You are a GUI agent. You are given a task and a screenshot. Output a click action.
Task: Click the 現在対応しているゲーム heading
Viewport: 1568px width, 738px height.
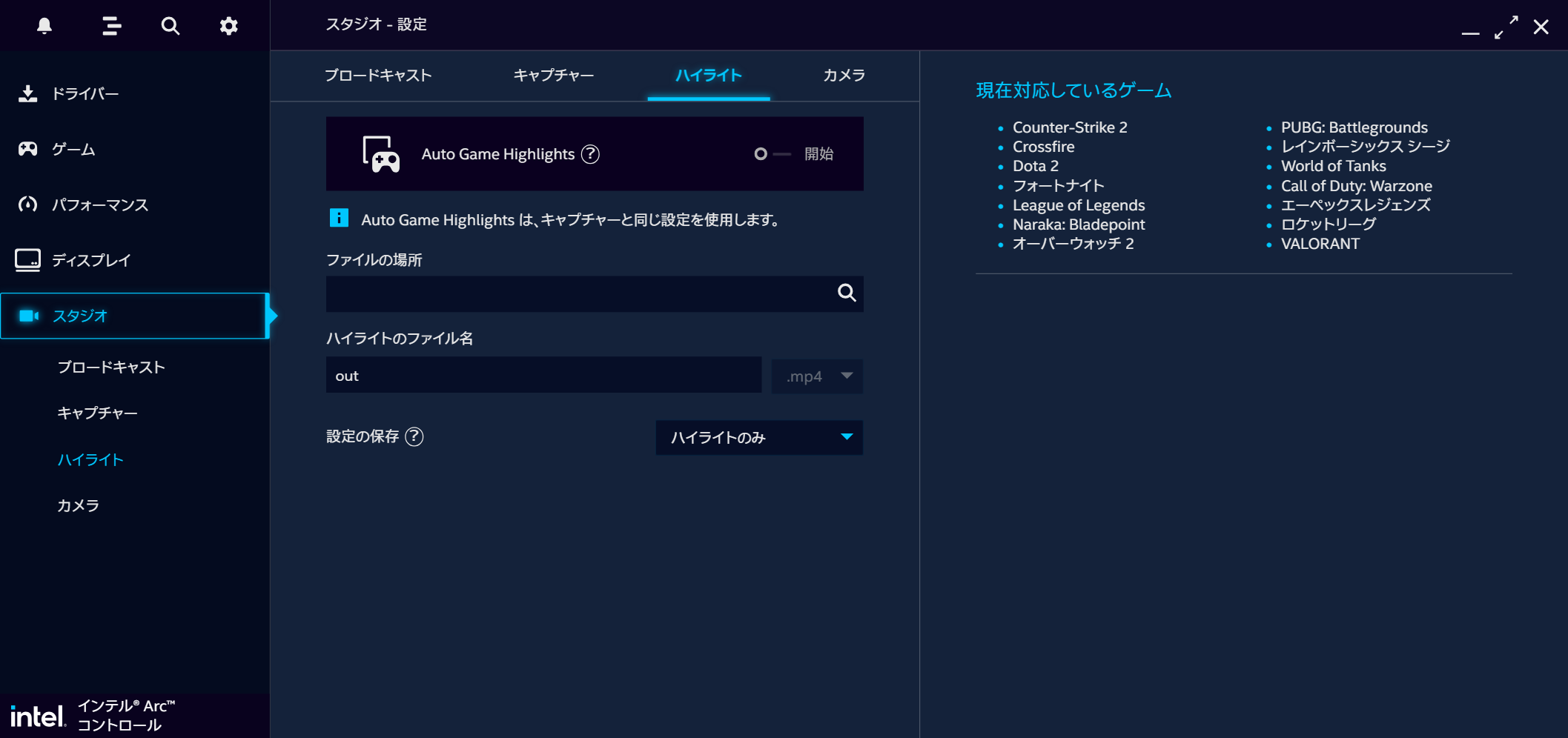tap(1074, 90)
